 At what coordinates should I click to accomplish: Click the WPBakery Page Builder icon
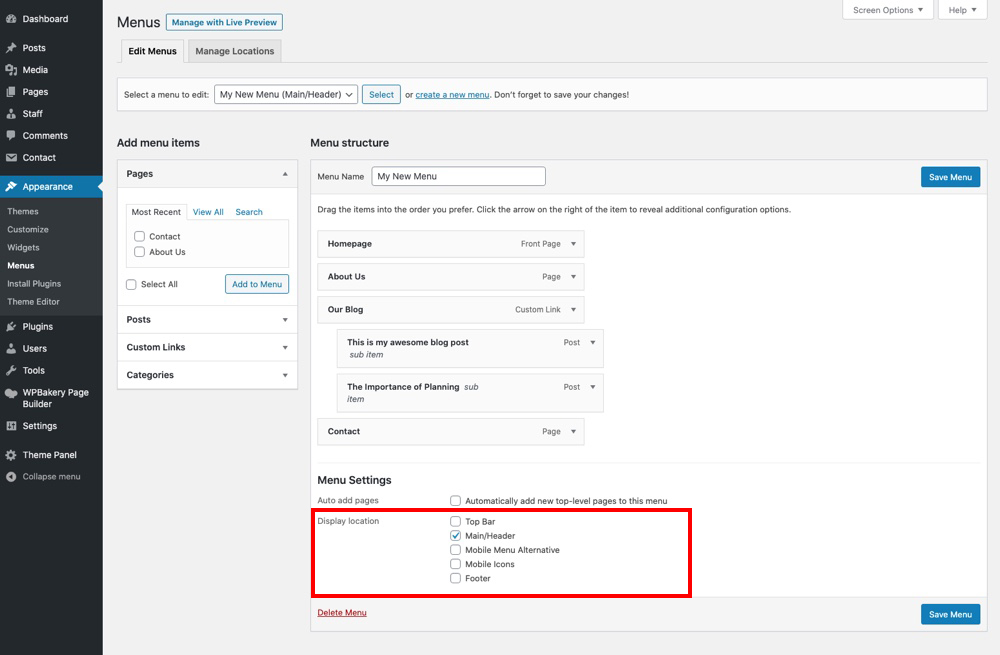pyautogui.click(x=11, y=393)
